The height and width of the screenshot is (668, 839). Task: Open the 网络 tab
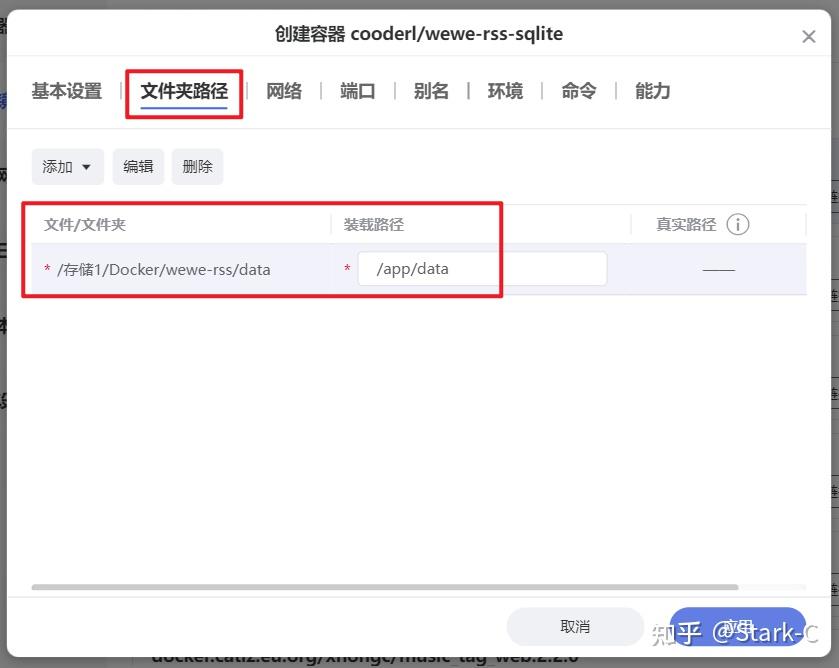pyautogui.click(x=283, y=91)
